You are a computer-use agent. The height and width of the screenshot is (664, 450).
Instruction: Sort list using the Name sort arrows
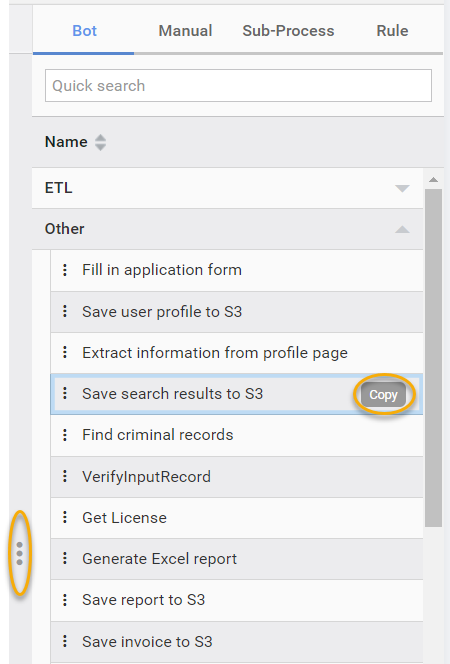click(x=100, y=142)
